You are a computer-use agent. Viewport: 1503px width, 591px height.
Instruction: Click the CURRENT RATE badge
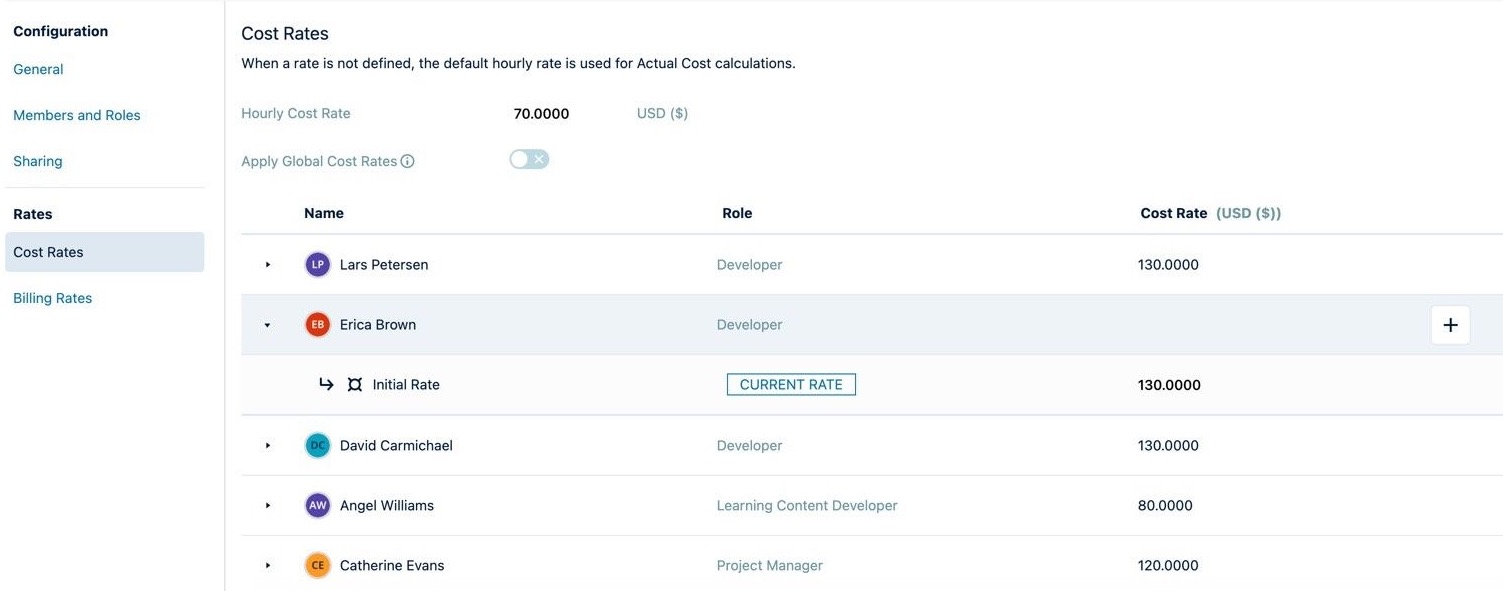[791, 385]
